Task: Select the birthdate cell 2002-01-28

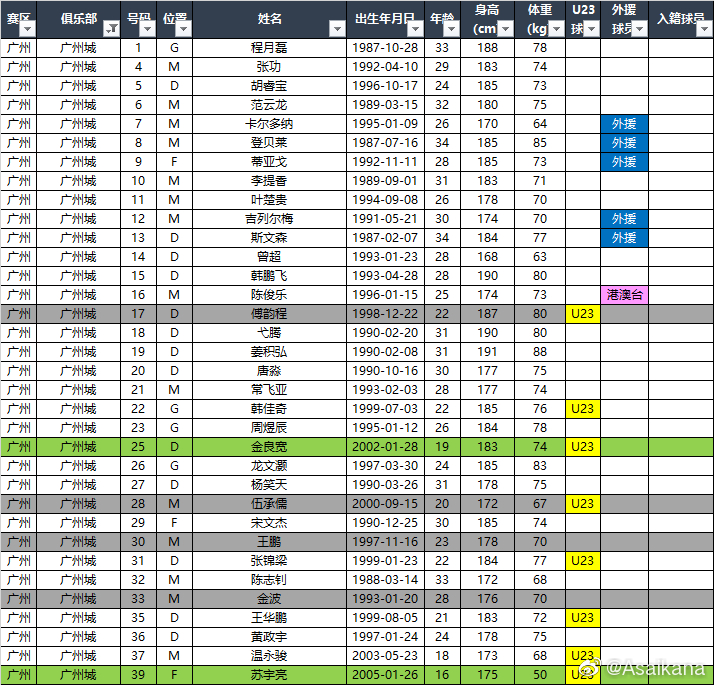Action: pyautogui.click(x=386, y=447)
